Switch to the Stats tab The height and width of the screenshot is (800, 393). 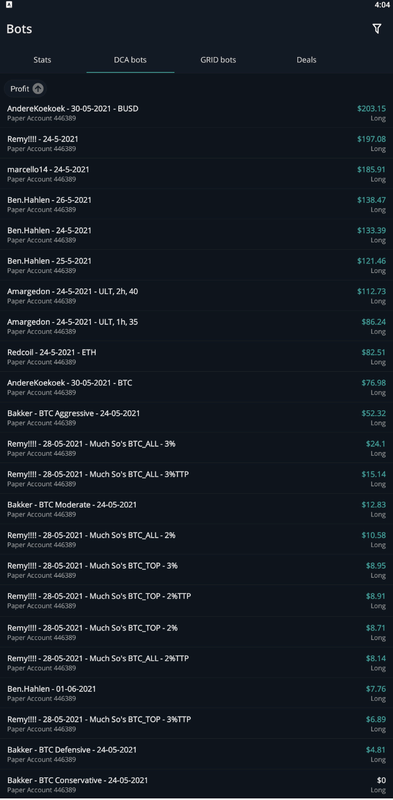(x=42, y=60)
